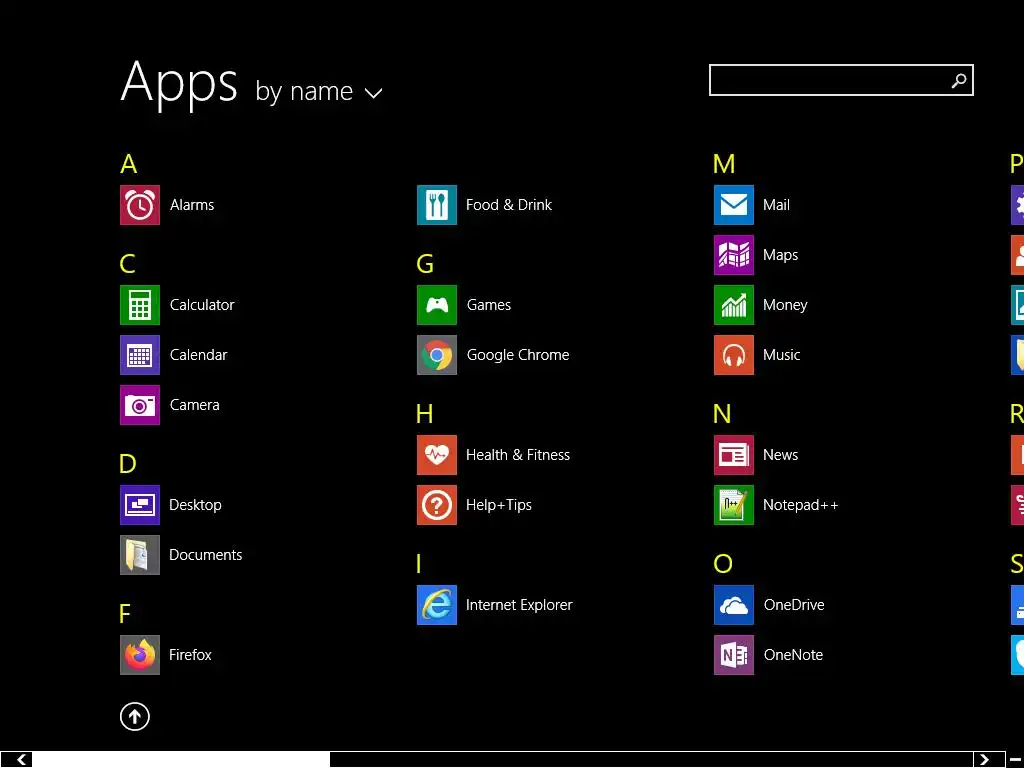Click the letter I group header
Screen dimensions: 1024x768
click(419, 564)
